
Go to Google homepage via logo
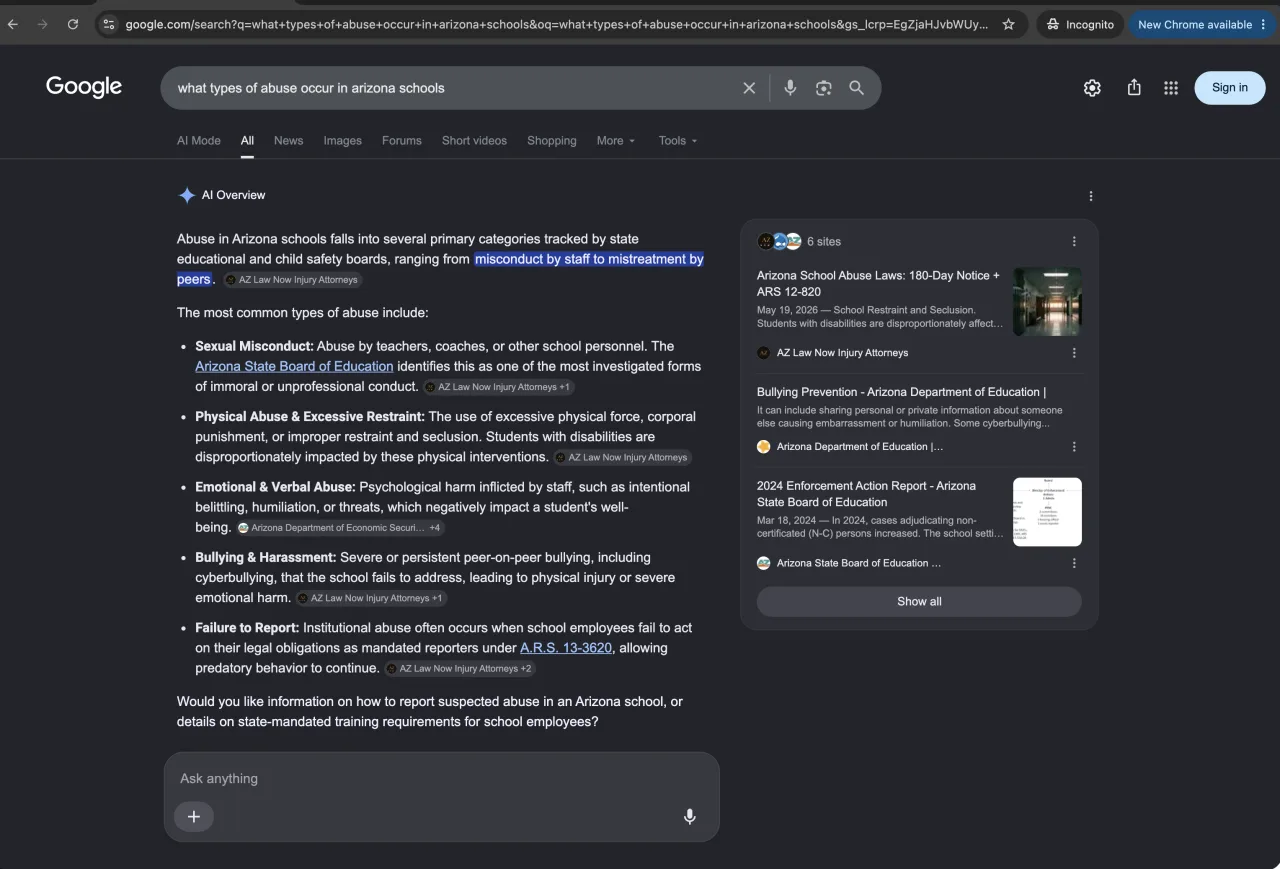coord(84,87)
